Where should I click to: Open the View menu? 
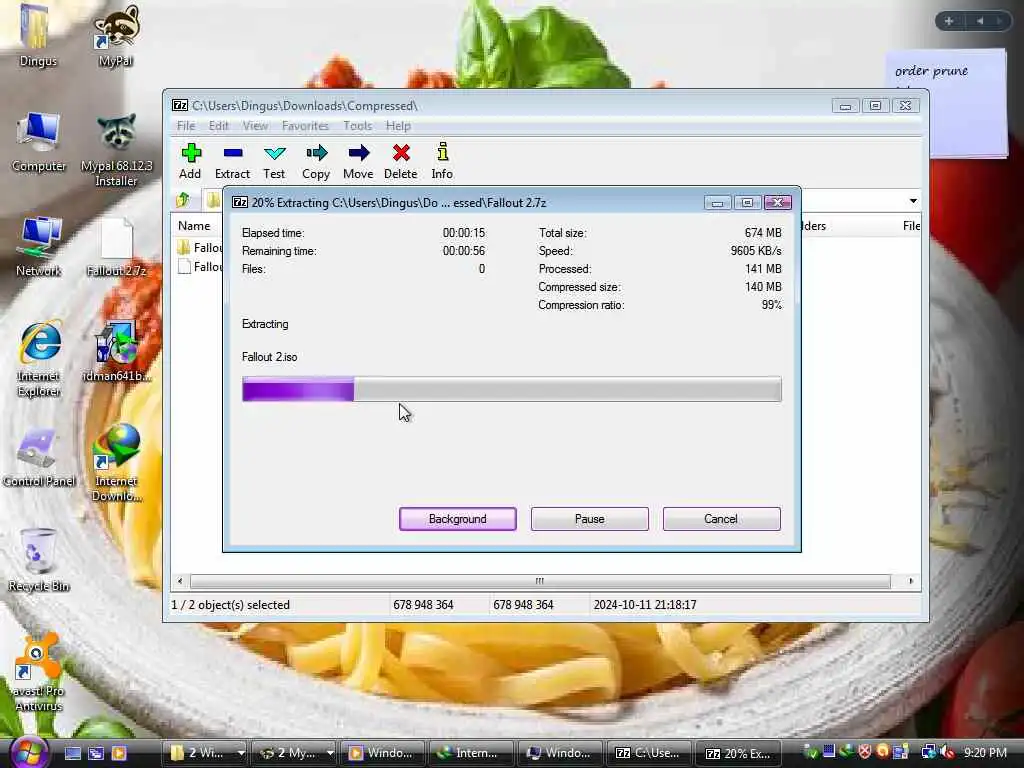[255, 126]
